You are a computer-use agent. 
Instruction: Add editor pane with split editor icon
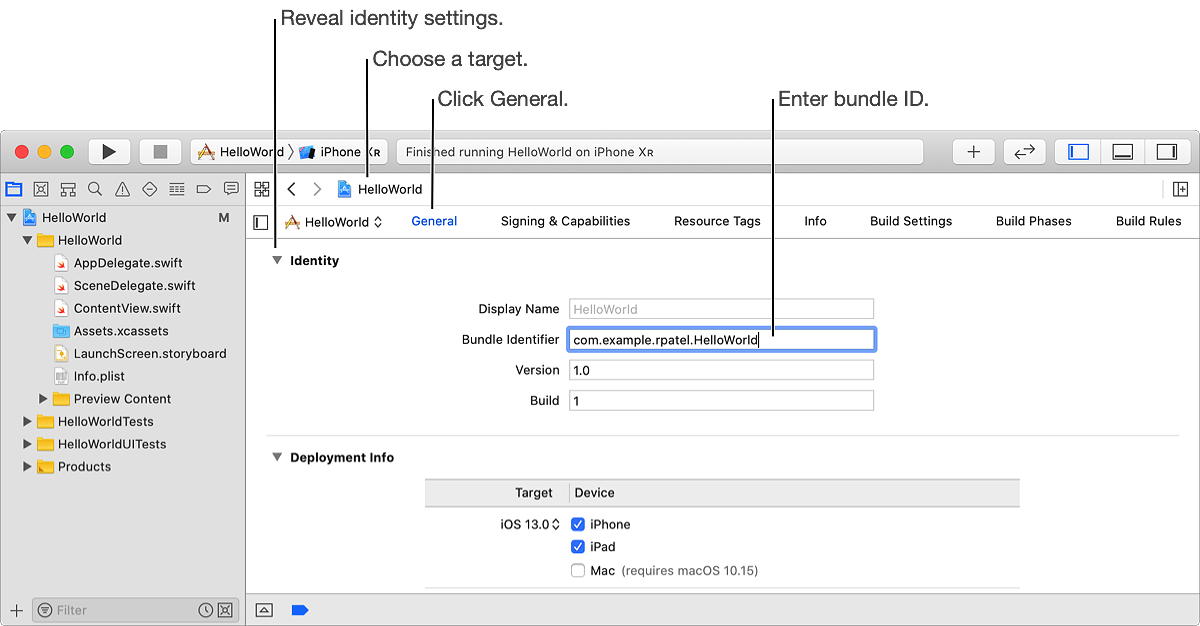click(1180, 189)
